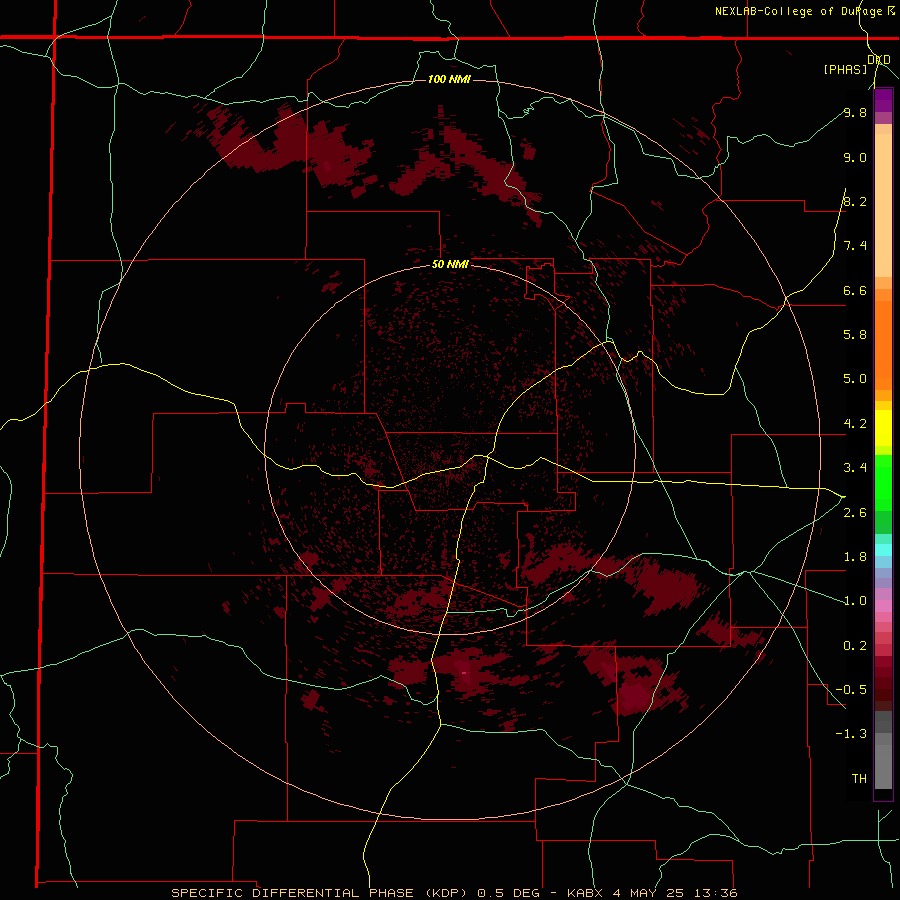Image resolution: width=900 pixels, height=900 pixels.
Task: Click the 0.5 DEG elevation text in caption
Action: 509,893
